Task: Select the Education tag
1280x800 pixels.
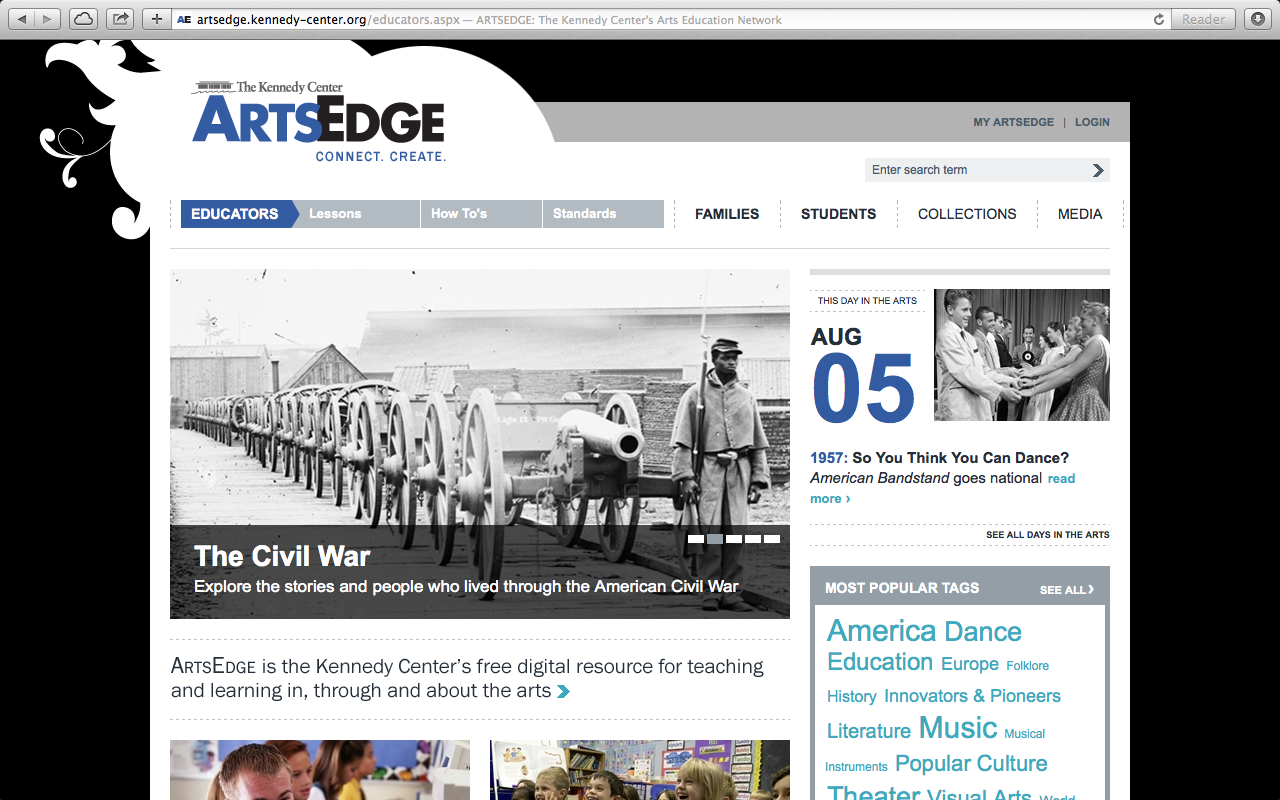Action: [x=880, y=662]
